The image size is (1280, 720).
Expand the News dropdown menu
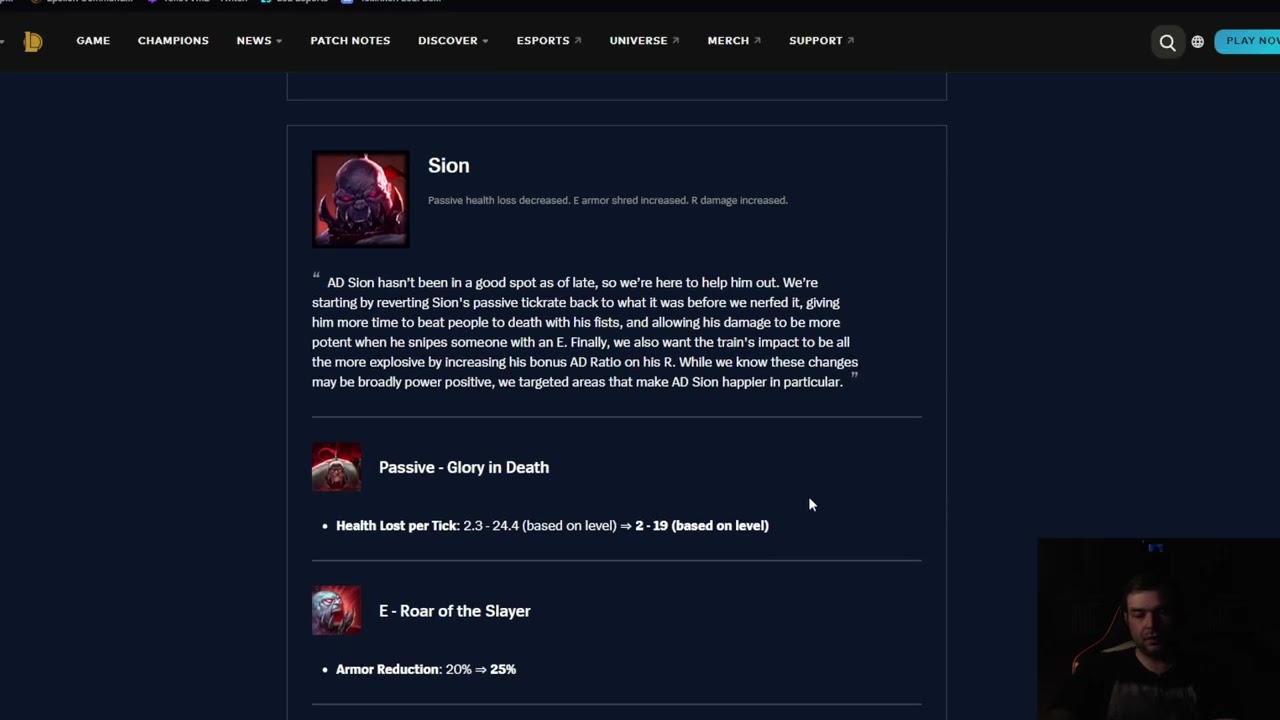[x=259, y=41]
